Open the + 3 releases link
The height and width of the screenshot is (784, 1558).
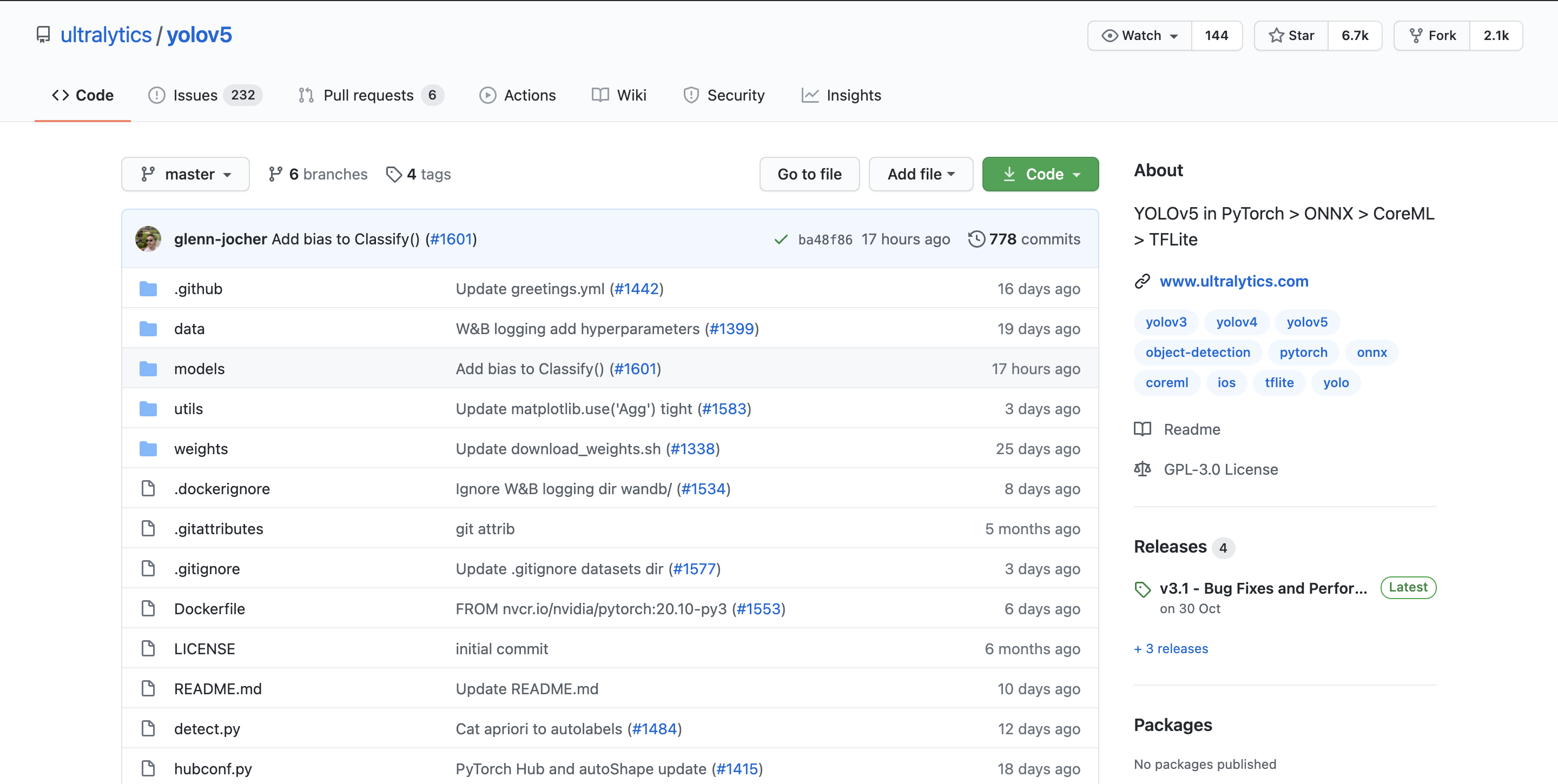pos(1171,649)
